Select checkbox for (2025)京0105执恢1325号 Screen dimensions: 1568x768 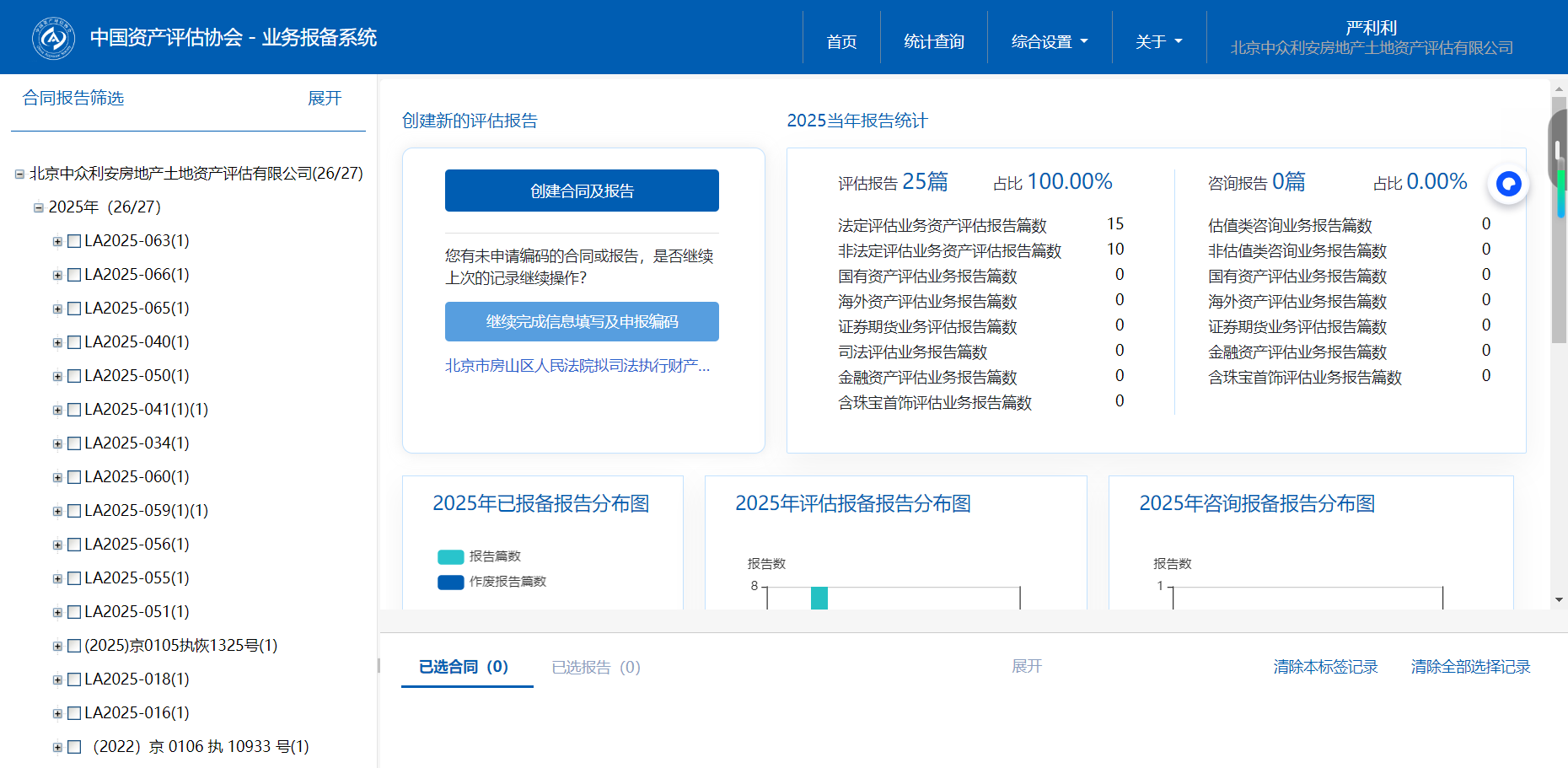pos(74,646)
